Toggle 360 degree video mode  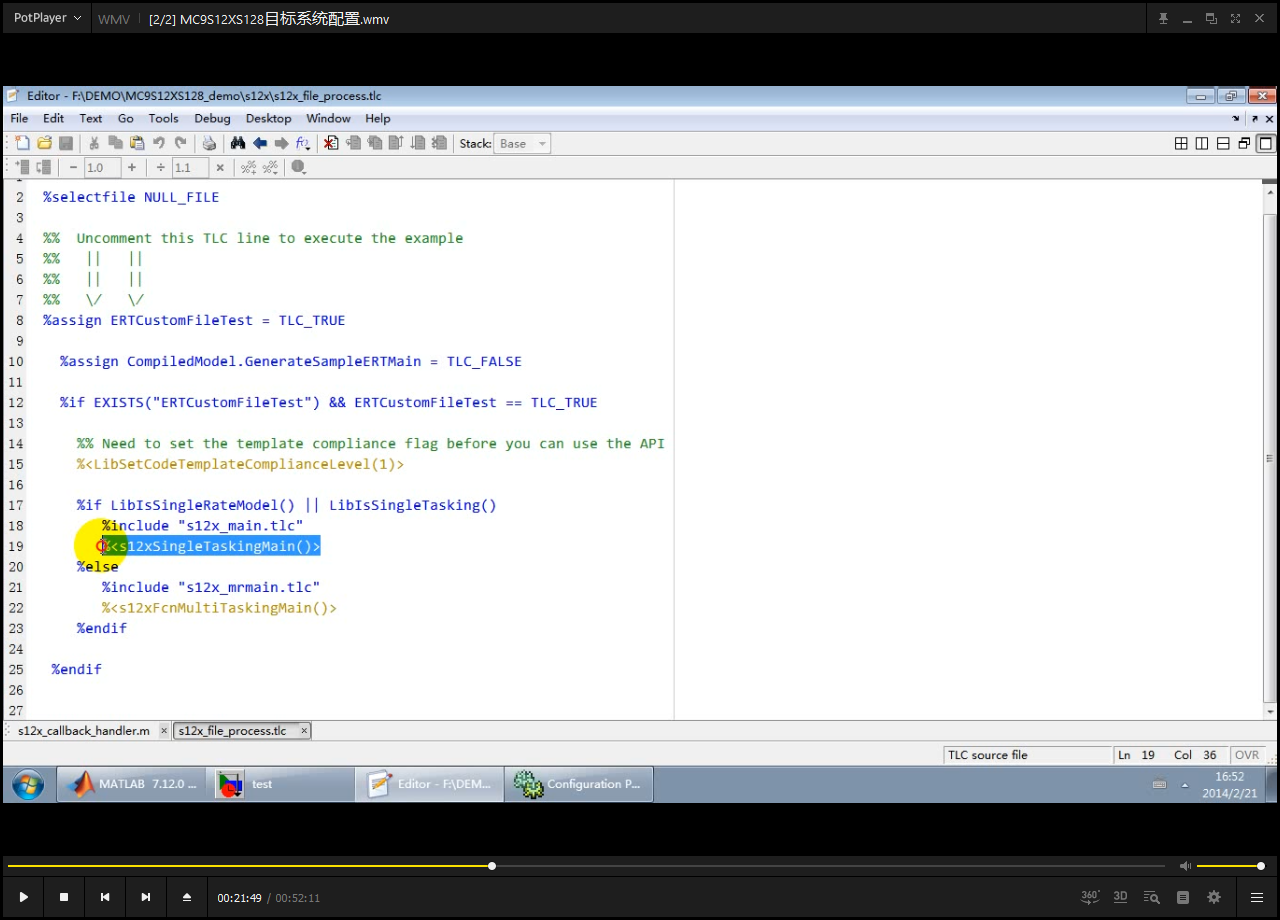(x=1090, y=897)
